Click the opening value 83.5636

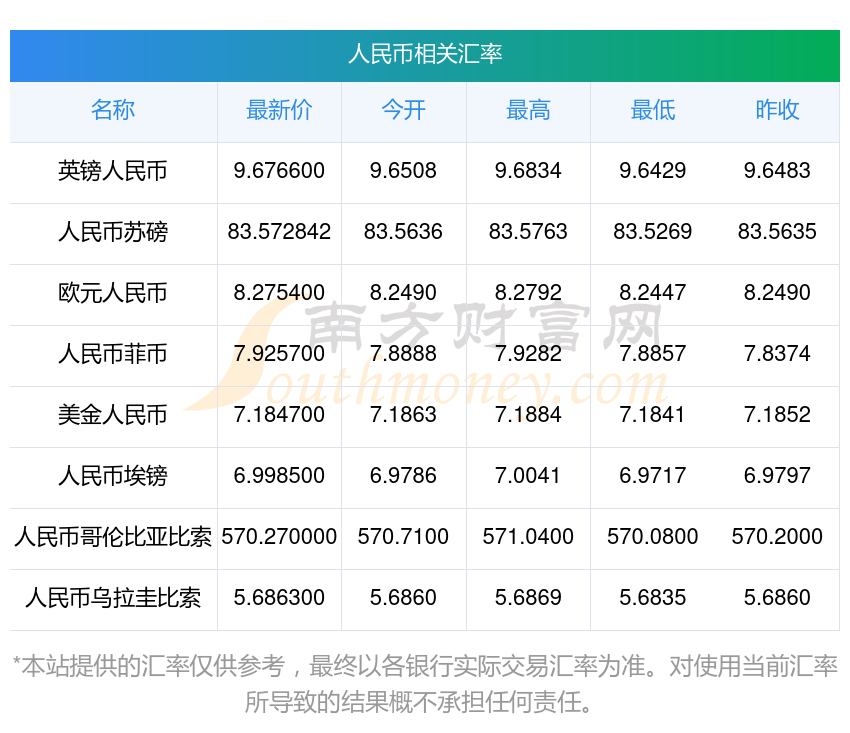coord(403,232)
